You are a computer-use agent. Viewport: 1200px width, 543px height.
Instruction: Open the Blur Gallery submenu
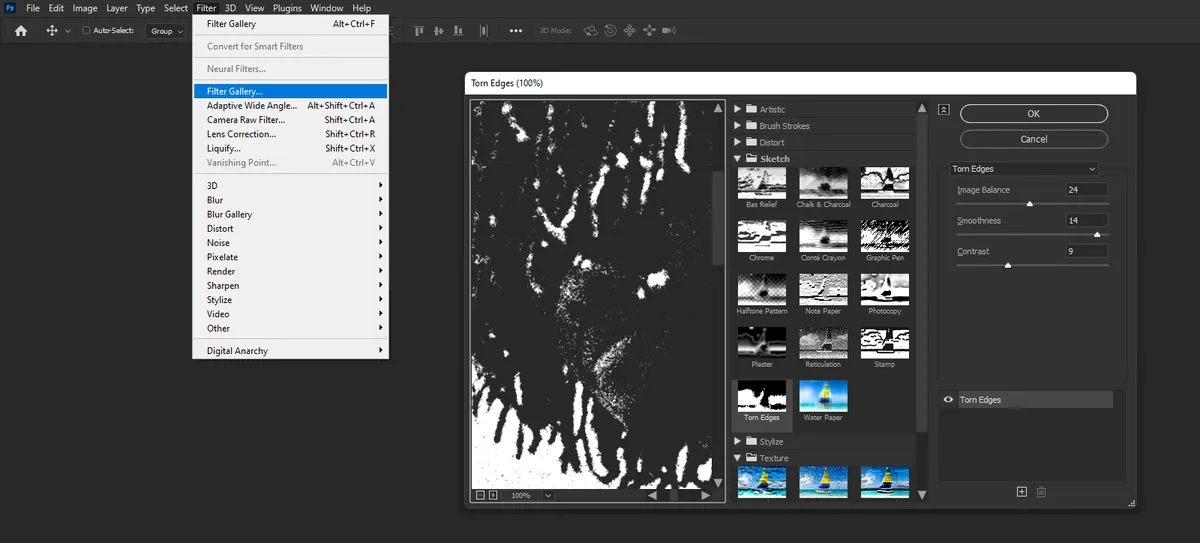(x=290, y=214)
